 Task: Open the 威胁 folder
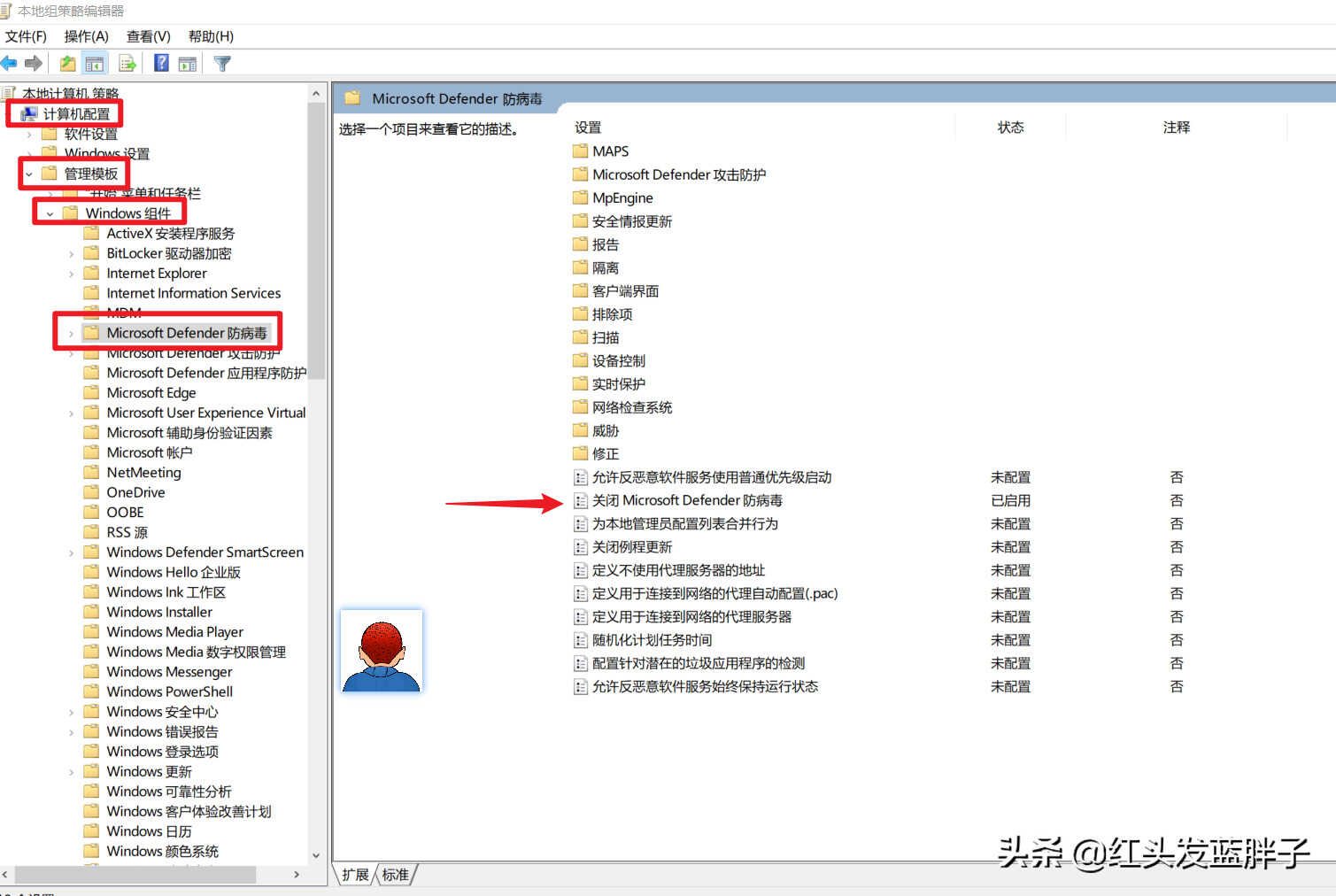(x=606, y=430)
